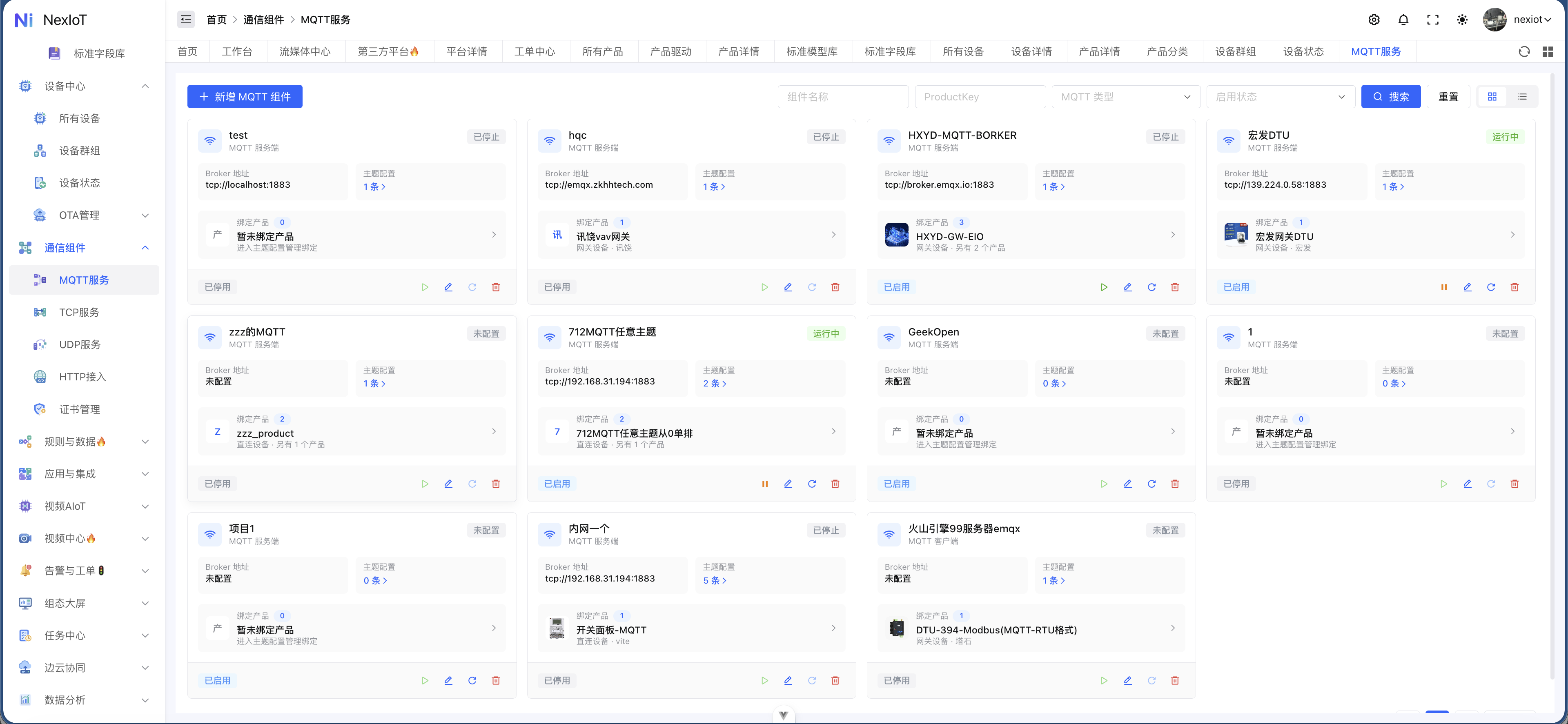This screenshot has height=724, width=1568.
Task: Click the refresh icon beside tabs
Action: click(1523, 52)
